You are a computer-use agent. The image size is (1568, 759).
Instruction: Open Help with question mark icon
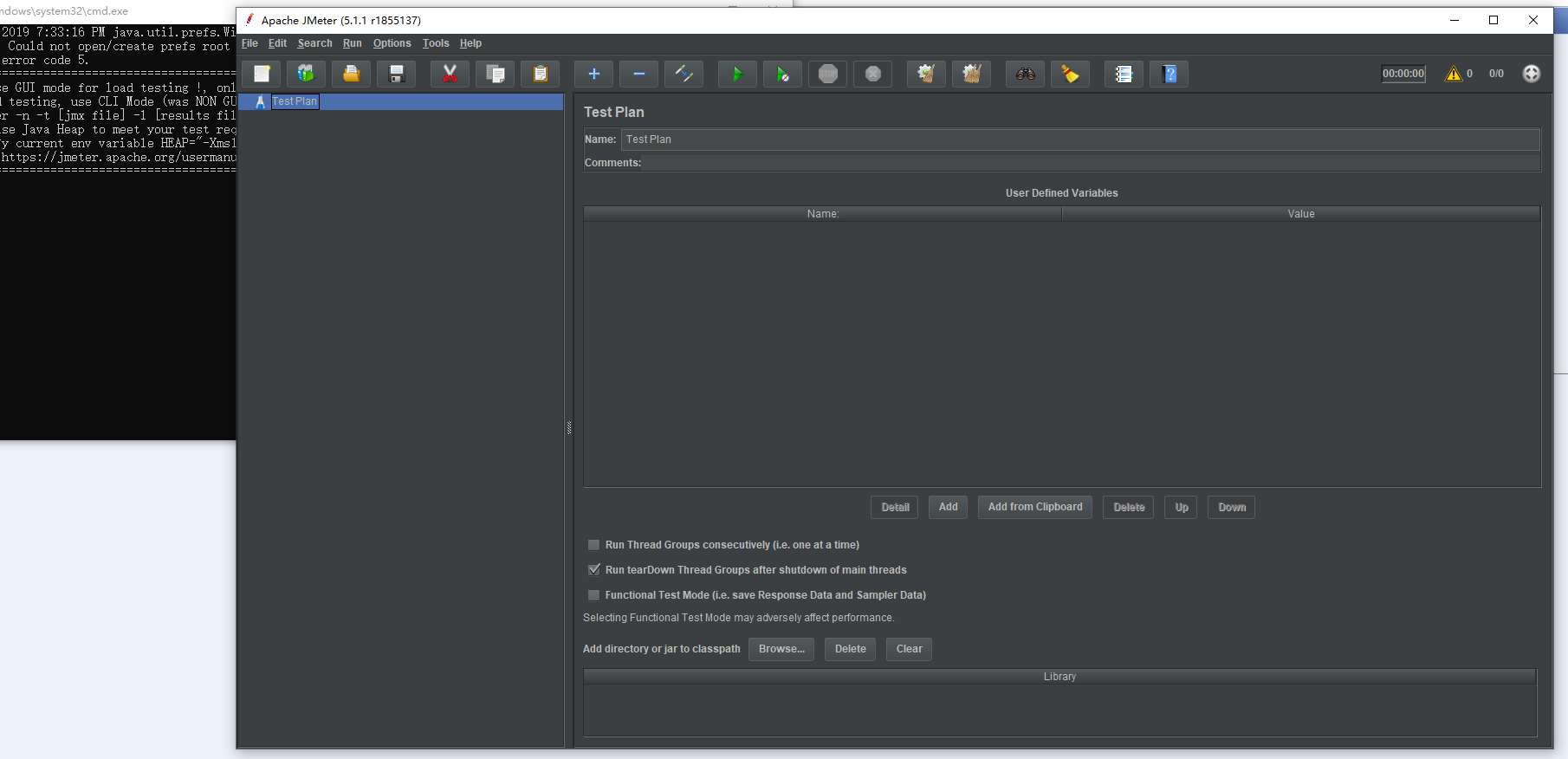1170,74
